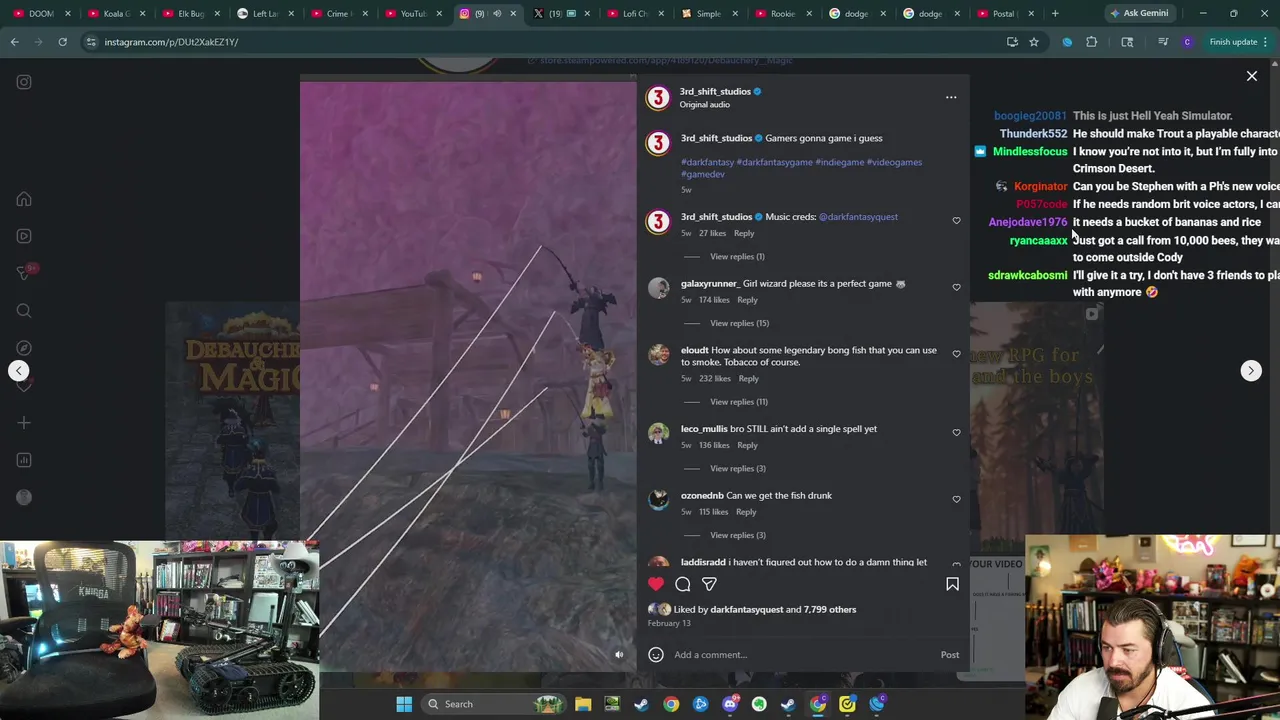The height and width of the screenshot is (720, 1280).
Task: Click 3rd_shift_studios avatar in post header
Action: [658, 97]
